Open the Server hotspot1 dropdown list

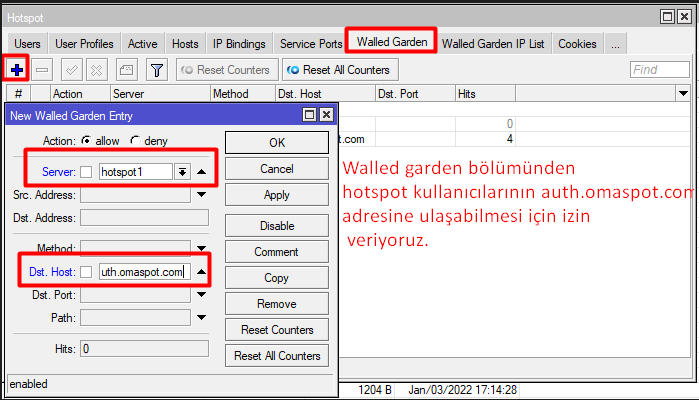pyautogui.click(x=182, y=172)
